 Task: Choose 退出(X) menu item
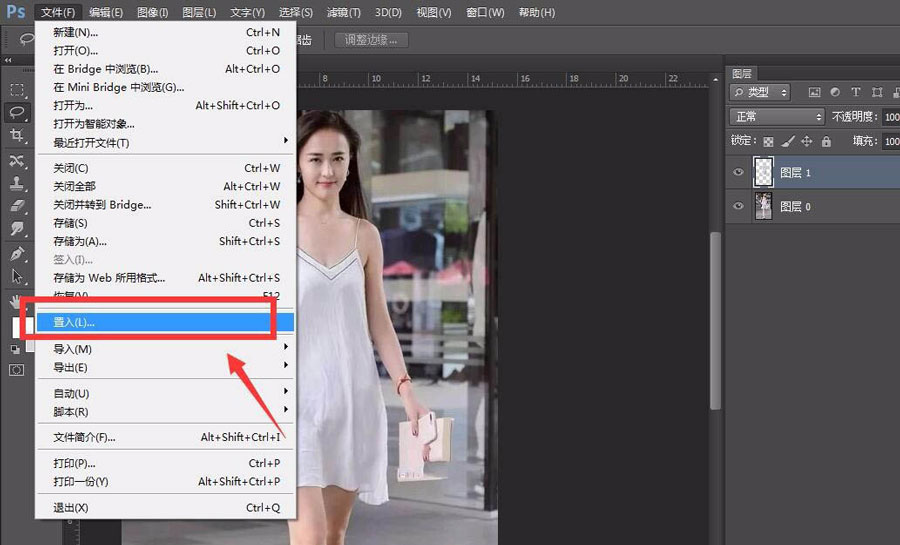[x=166, y=508]
